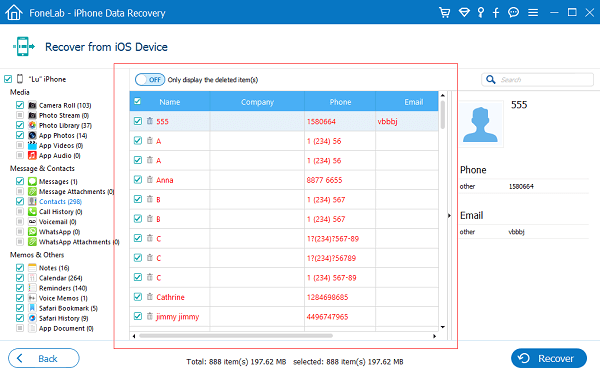Image resolution: width=600 pixels, height=375 pixels.
Task: Select Contacts (298) in sidebar
Action: click(x=60, y=202)
